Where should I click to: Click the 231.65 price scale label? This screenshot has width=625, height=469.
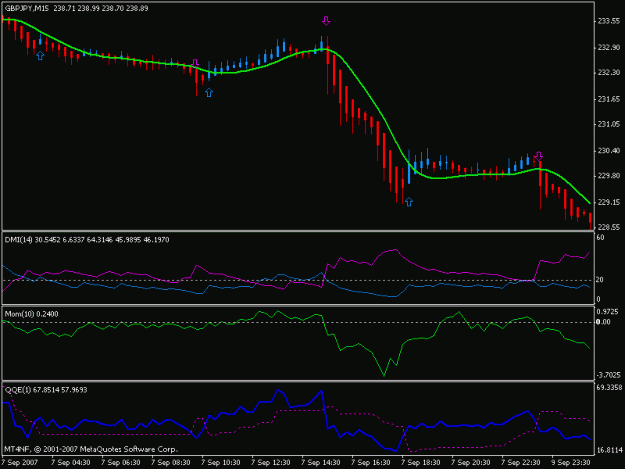609,99
